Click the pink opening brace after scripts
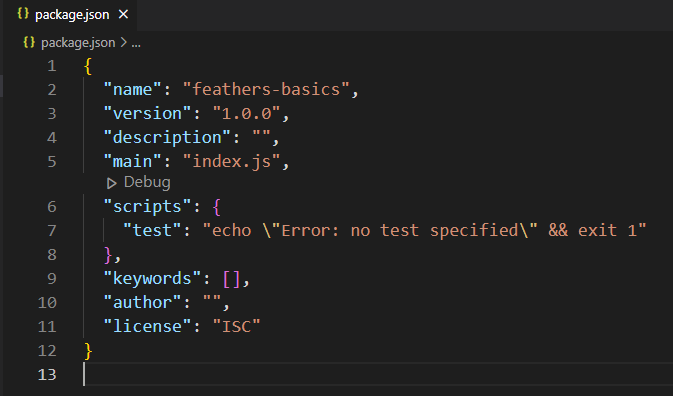 point(217,207)
